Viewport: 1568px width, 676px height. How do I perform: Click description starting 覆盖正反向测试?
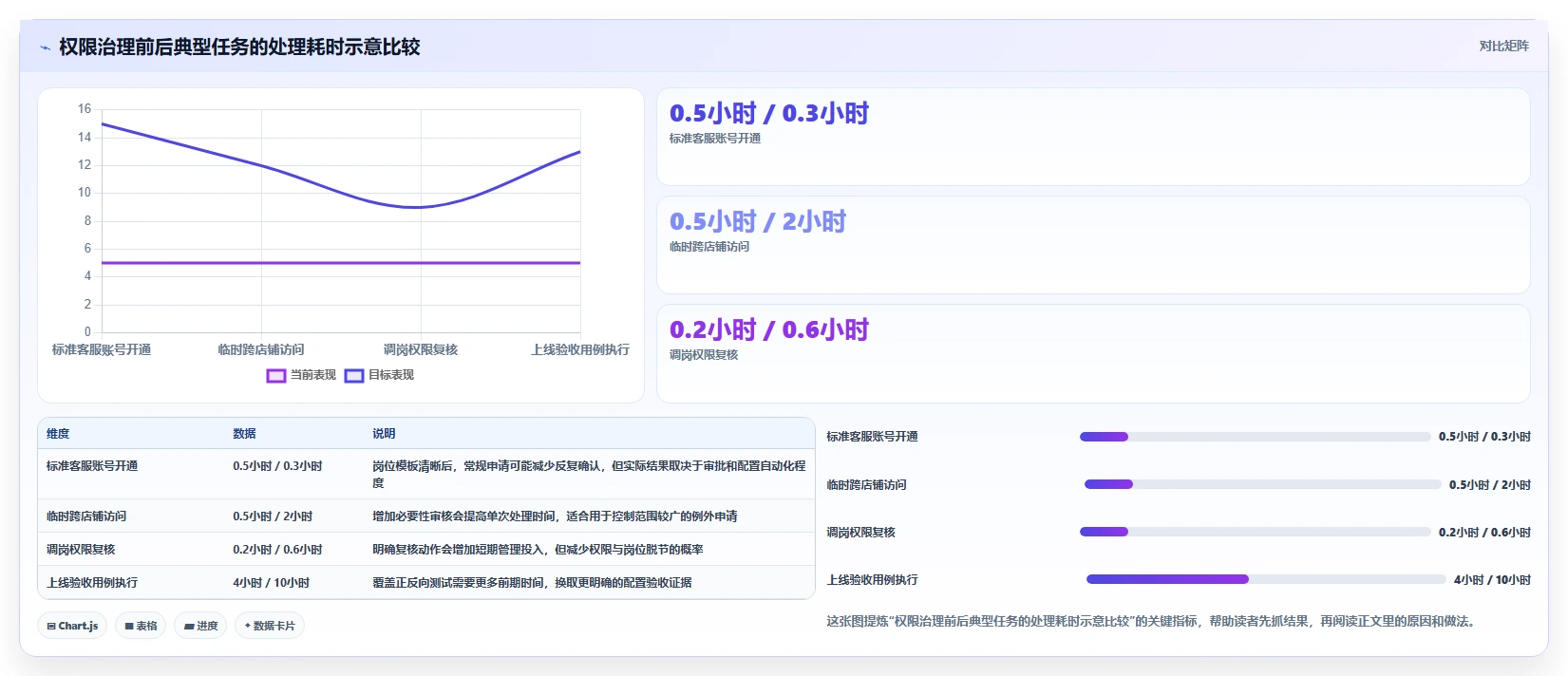point(532,583)
